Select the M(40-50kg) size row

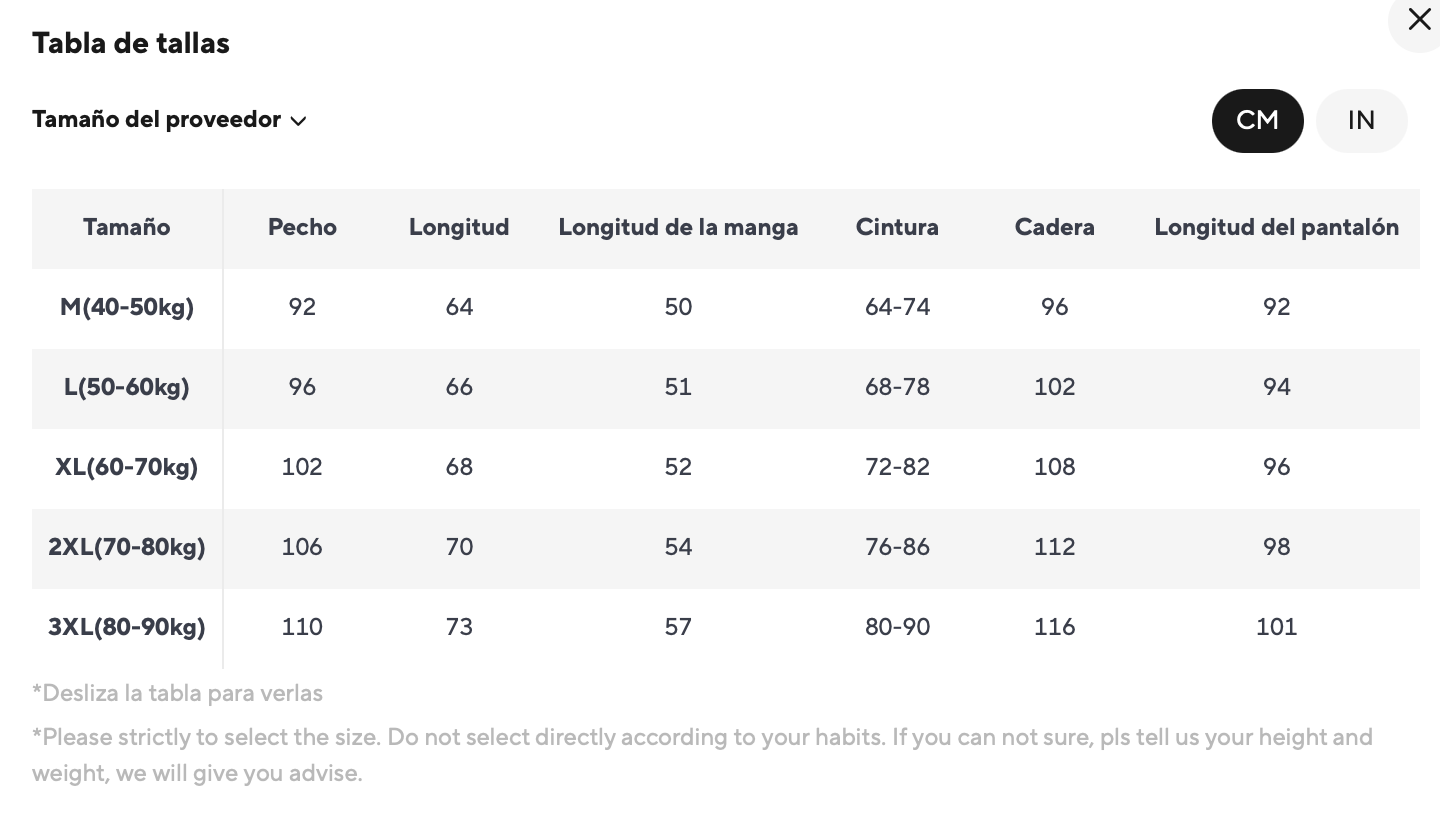pos(127,307)
